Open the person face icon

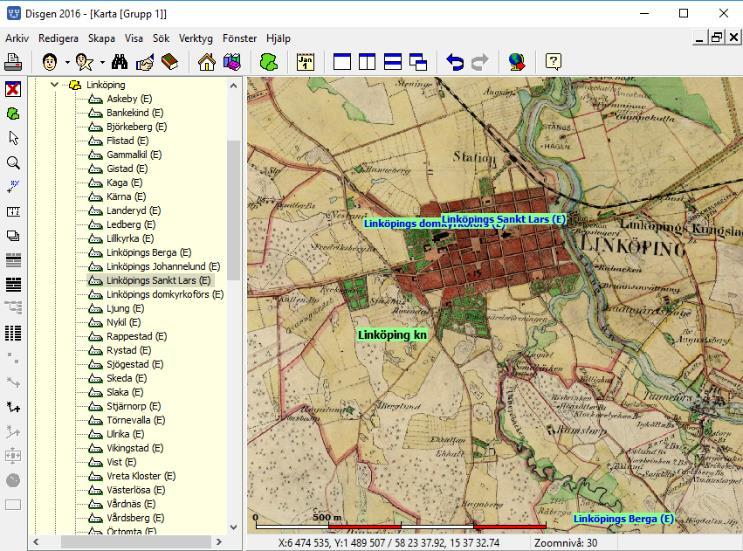[x=50, y=62]
